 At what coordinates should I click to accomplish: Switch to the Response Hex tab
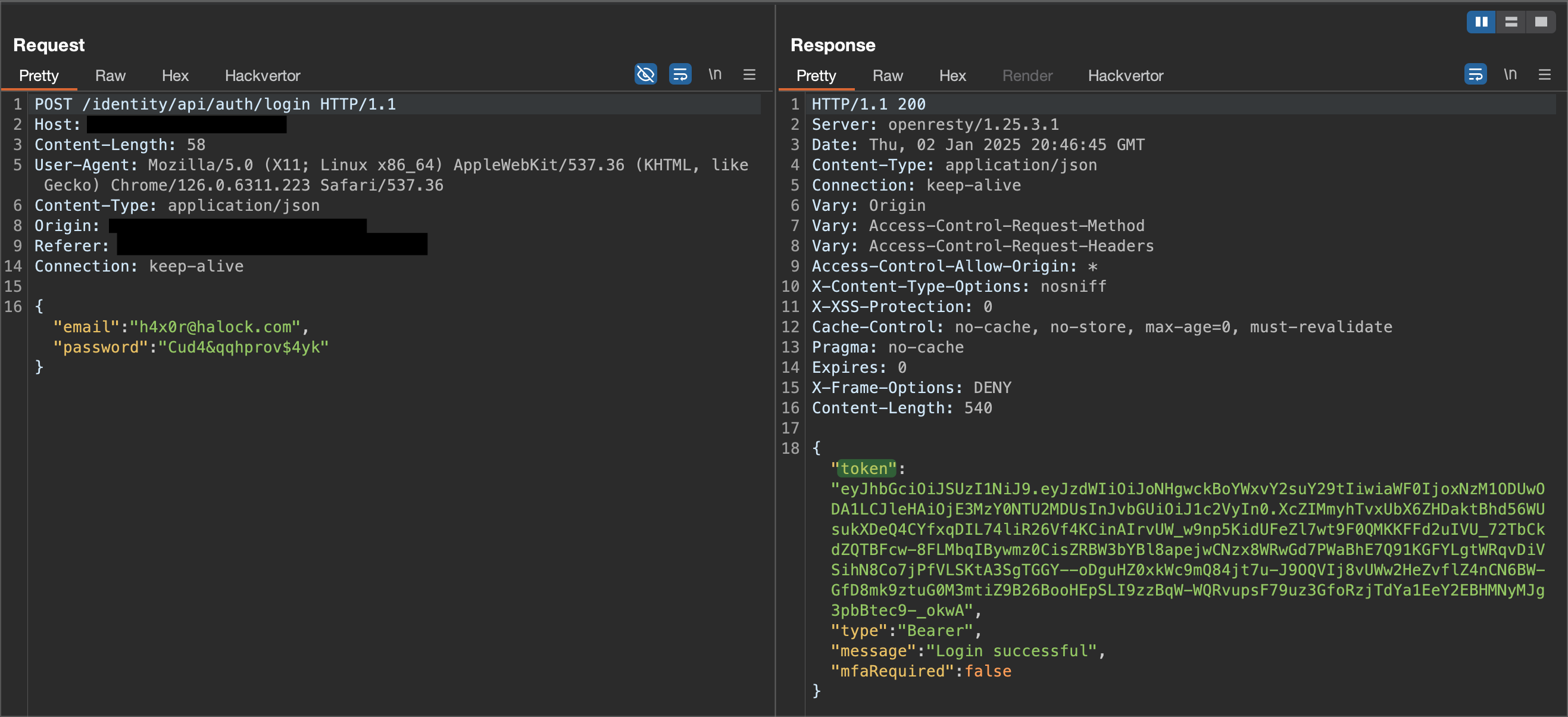[952, 76]
